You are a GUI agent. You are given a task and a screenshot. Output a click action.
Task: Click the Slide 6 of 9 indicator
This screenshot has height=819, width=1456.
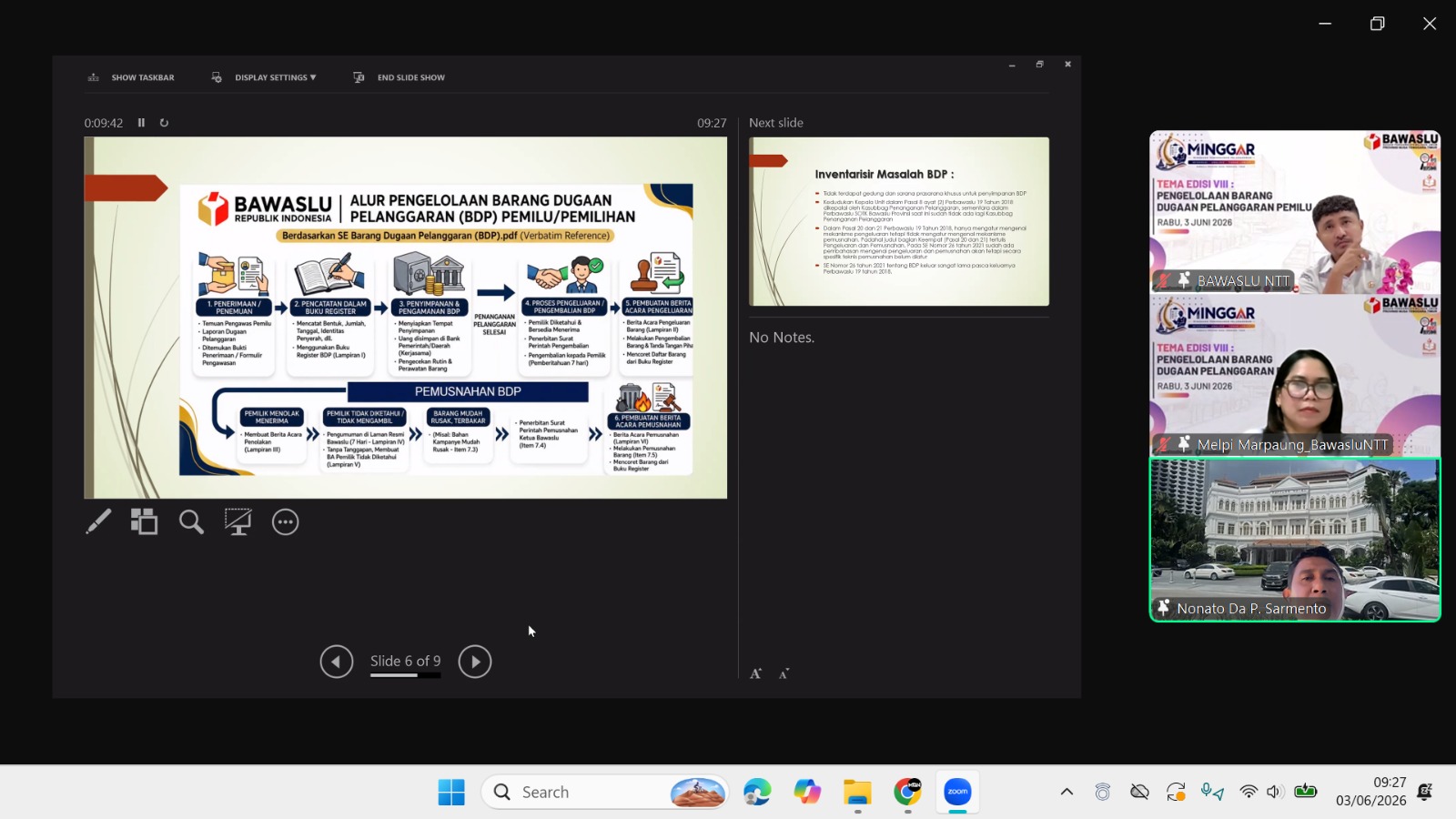405,662
